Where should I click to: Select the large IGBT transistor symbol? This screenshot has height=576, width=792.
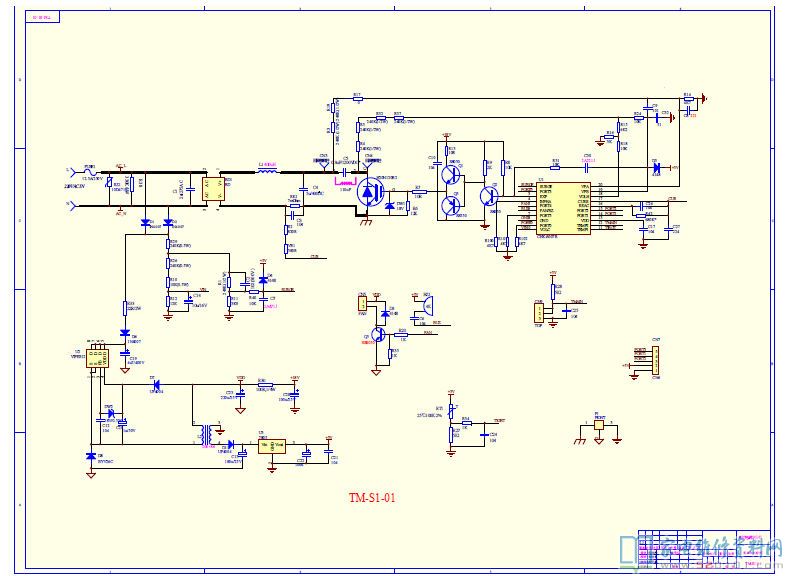[x=370, y=192]
